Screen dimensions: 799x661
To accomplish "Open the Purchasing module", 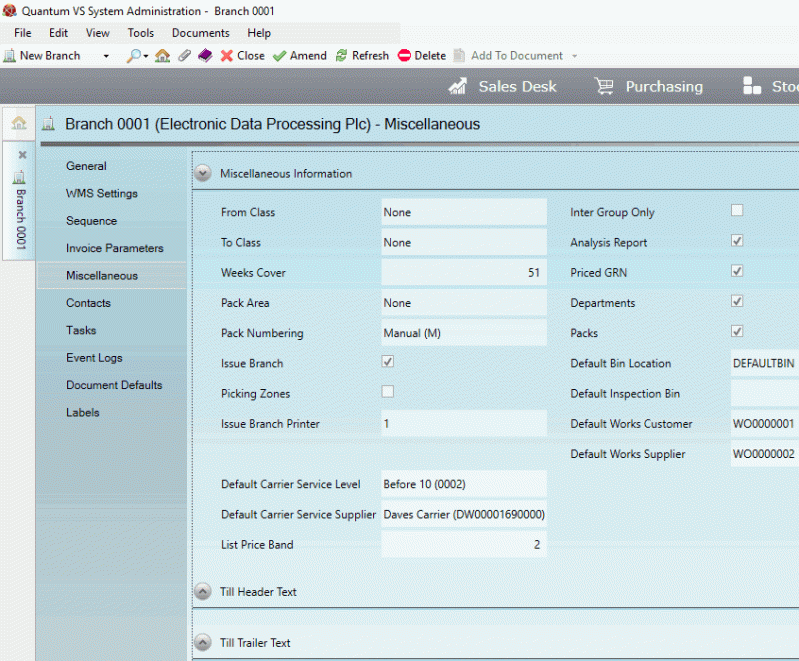I will coord(649,87).
